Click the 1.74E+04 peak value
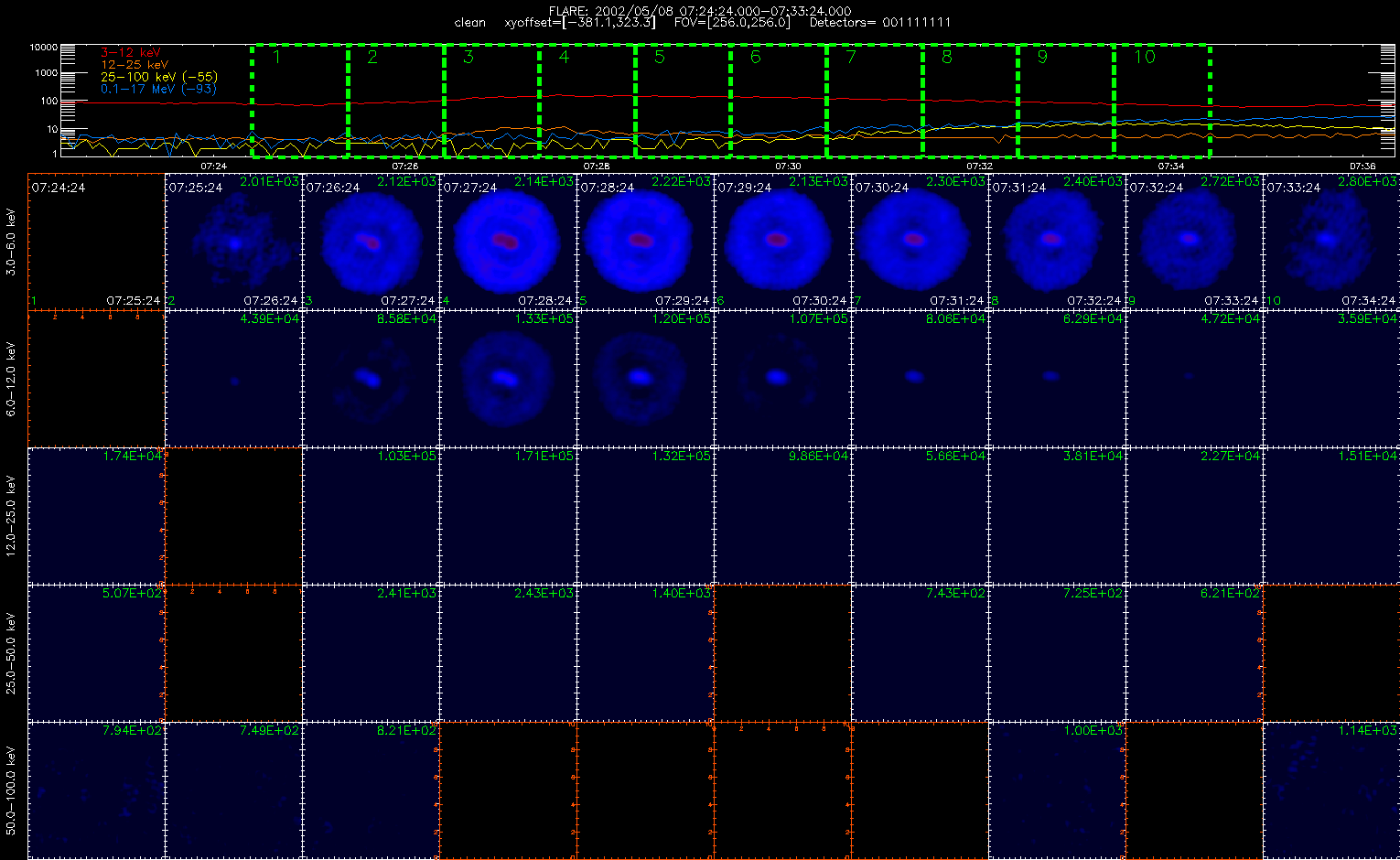Viewport: 1400px width, 860px height. (x=133, y=456)
